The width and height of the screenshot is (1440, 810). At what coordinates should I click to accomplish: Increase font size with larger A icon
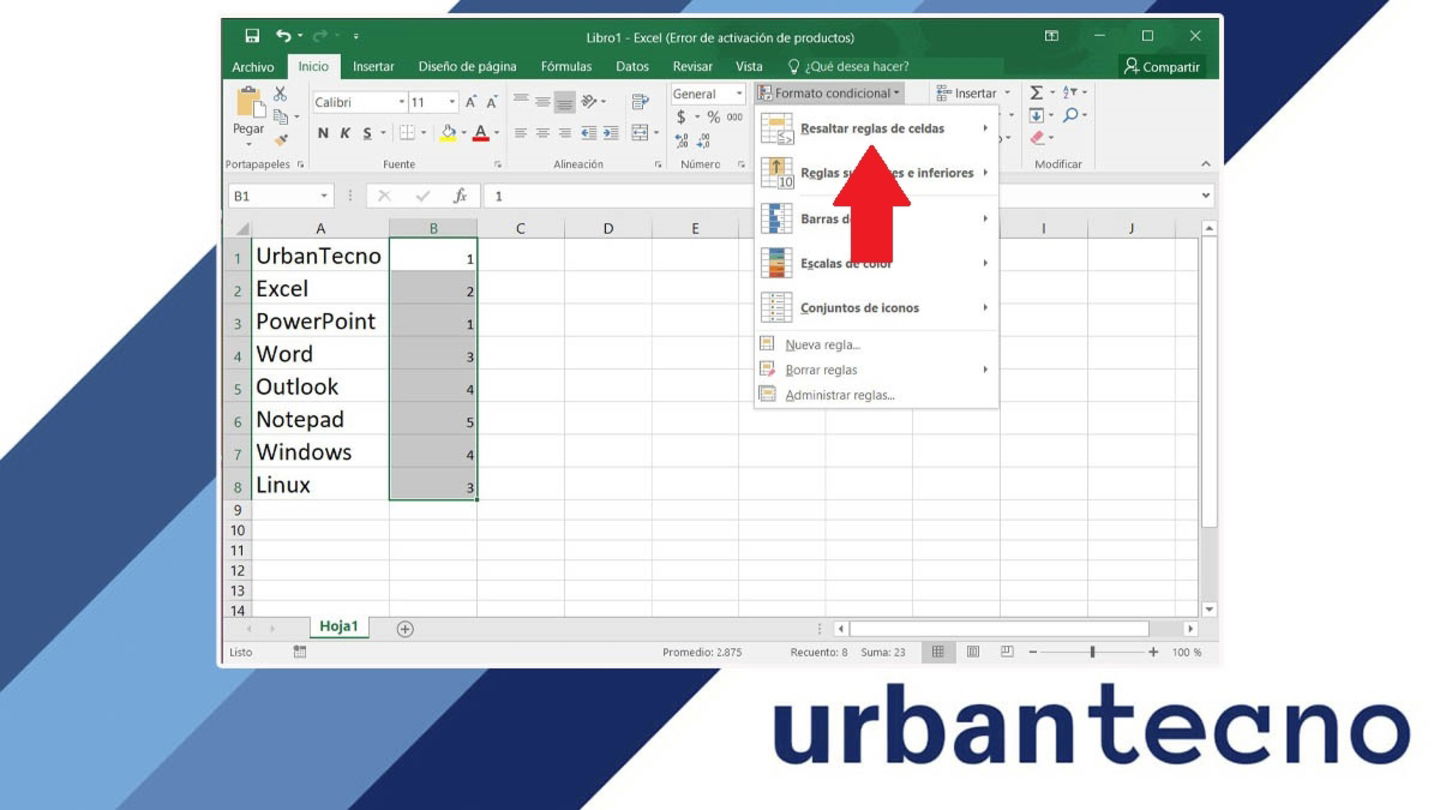pyautogui.click(x=471, y=102)
